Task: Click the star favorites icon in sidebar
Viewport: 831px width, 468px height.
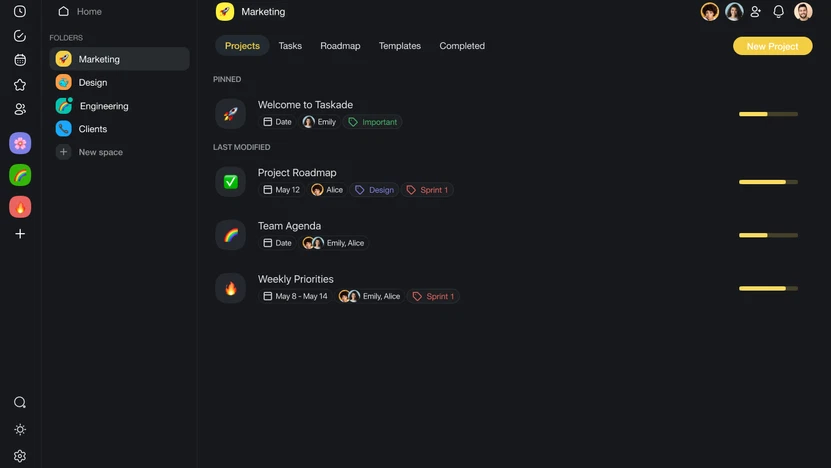Action: [20, 85]
